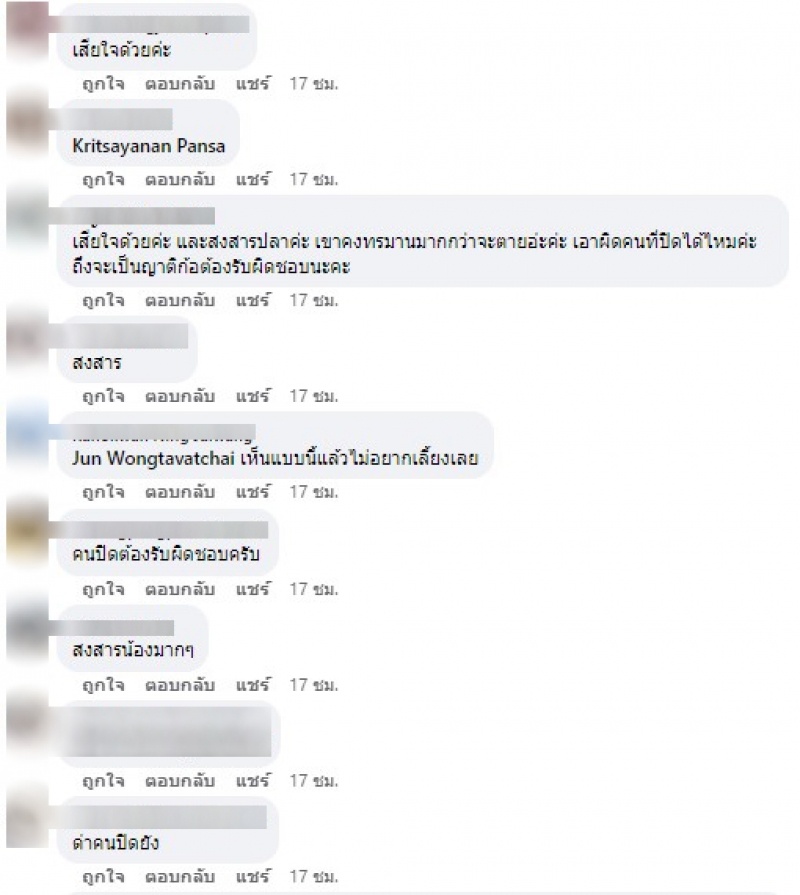The height and width of the screenshot is (895, 800).
Task: Share the 'Kritsayanan Pansa' comment using แชร์
Action: (x=252, y=179)
